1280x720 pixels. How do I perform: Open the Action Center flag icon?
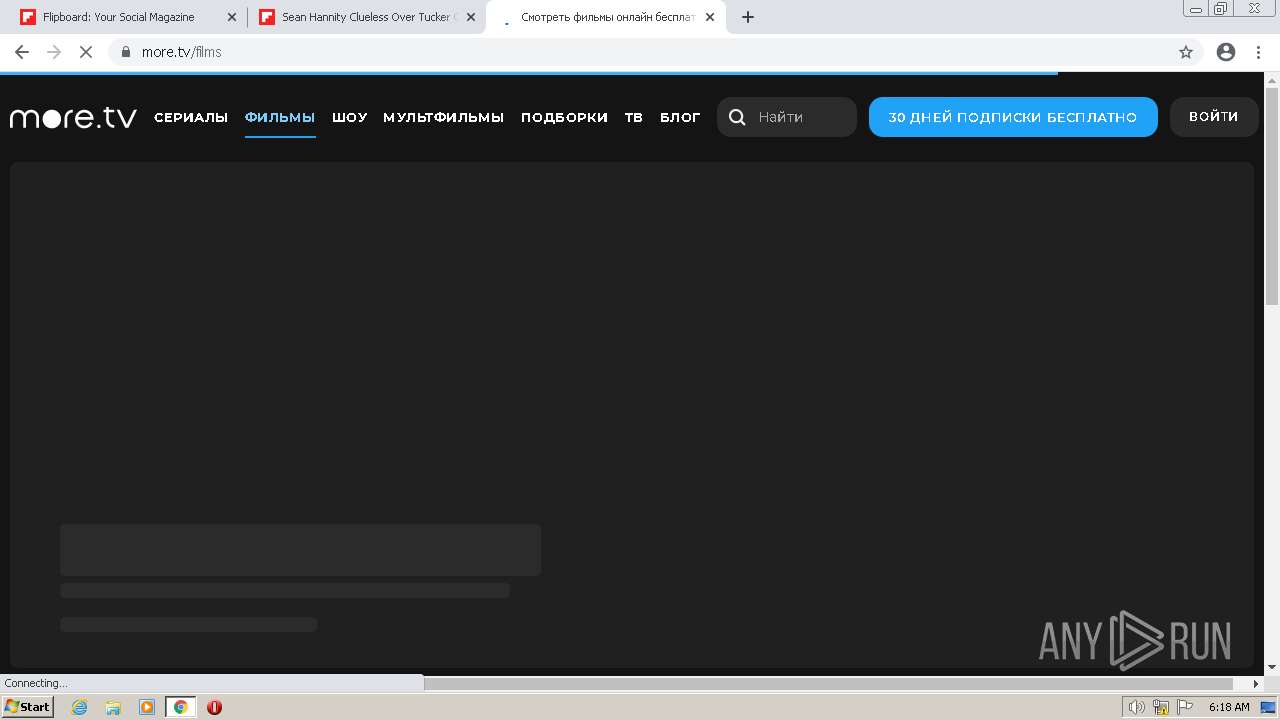[x=1185, y=707]
